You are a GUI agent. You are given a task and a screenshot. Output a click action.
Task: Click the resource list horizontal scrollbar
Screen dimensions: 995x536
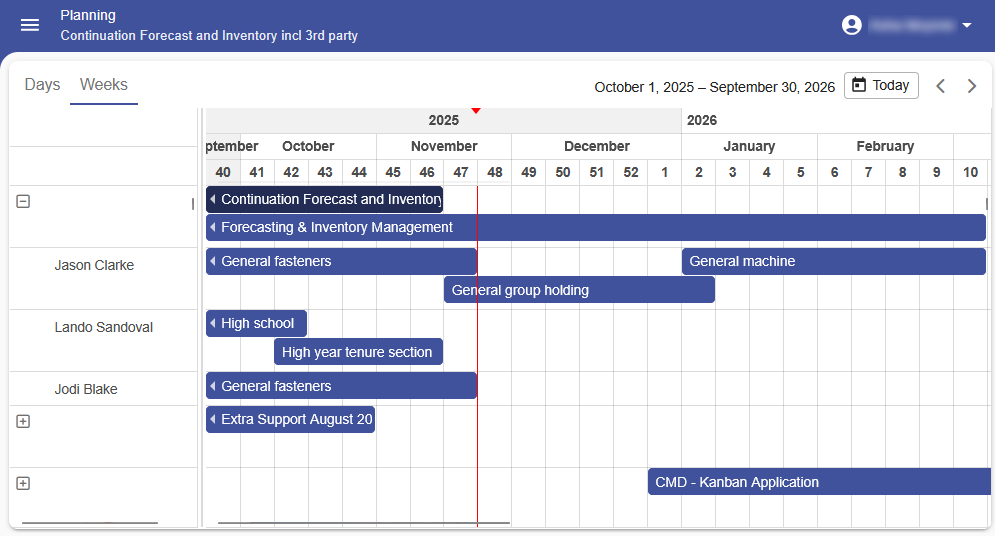tap(89, 523)
